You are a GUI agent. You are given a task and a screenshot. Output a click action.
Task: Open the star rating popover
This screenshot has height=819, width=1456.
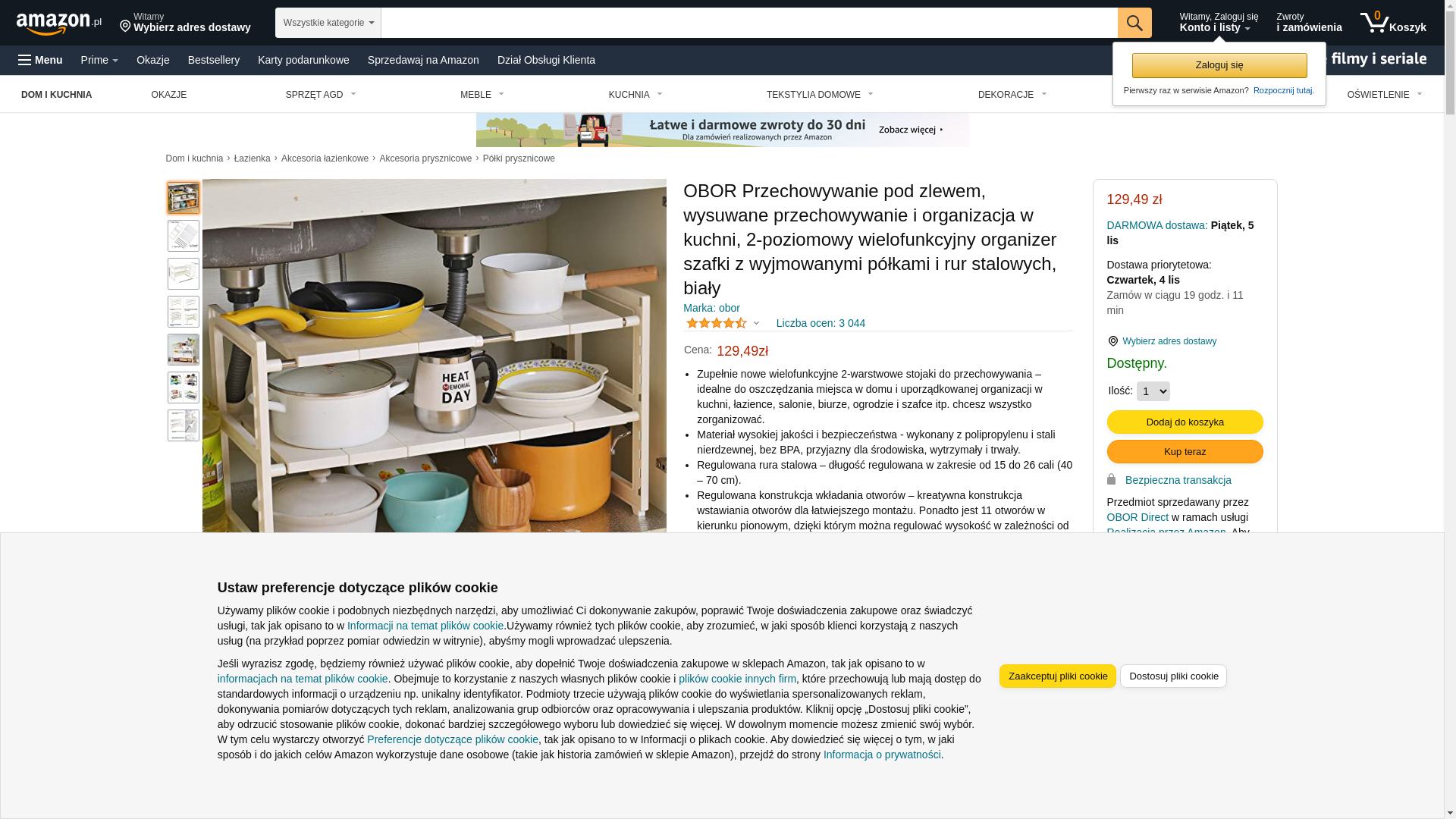(x=723, y=323)
